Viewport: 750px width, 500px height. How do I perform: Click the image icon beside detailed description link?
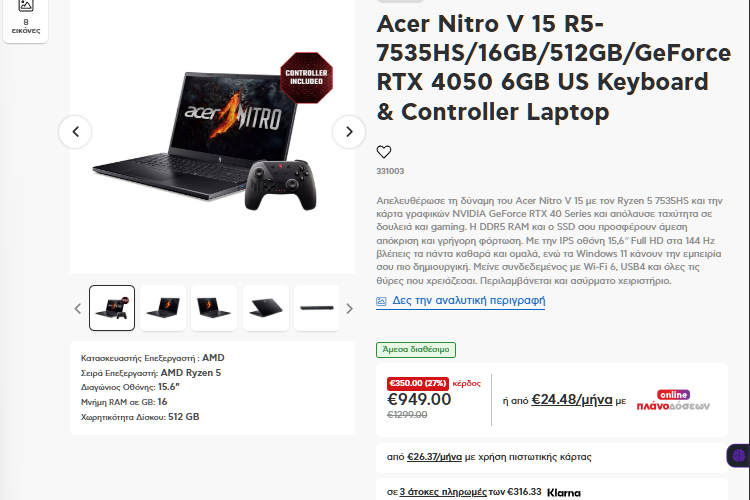click(x=381, y=301)
